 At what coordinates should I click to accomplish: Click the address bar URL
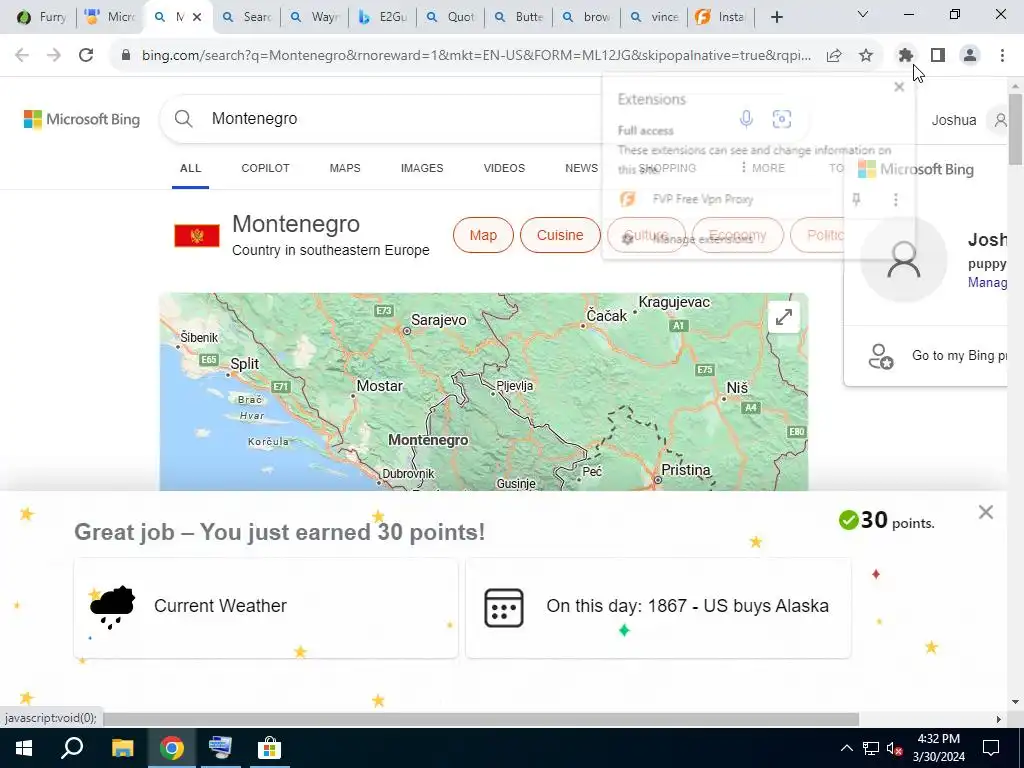click(x=476, y=56)
